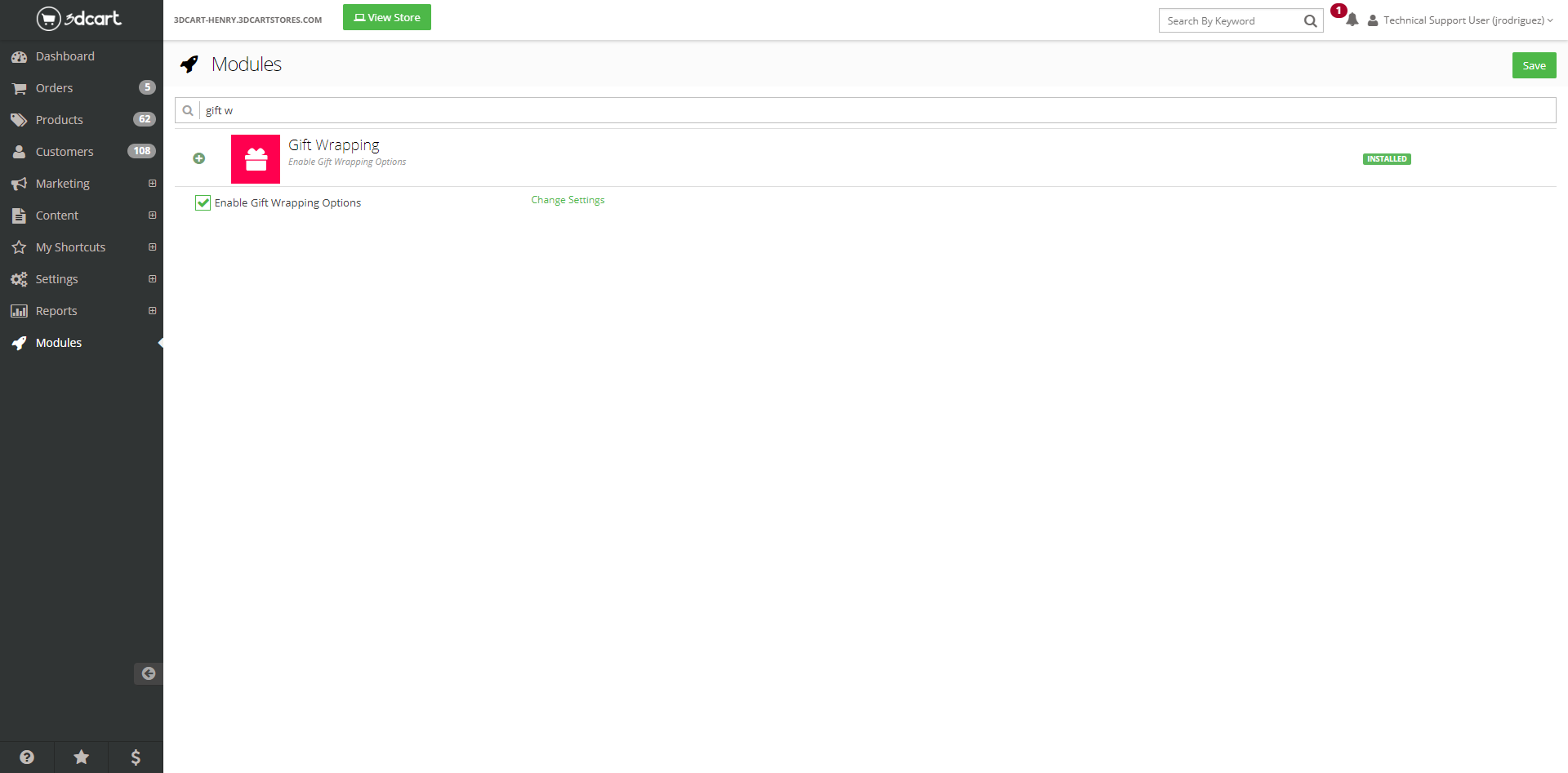This screenshot has height=773, width=1568.
Task: Open Products in the sidebar
Action: pos(59,120)
